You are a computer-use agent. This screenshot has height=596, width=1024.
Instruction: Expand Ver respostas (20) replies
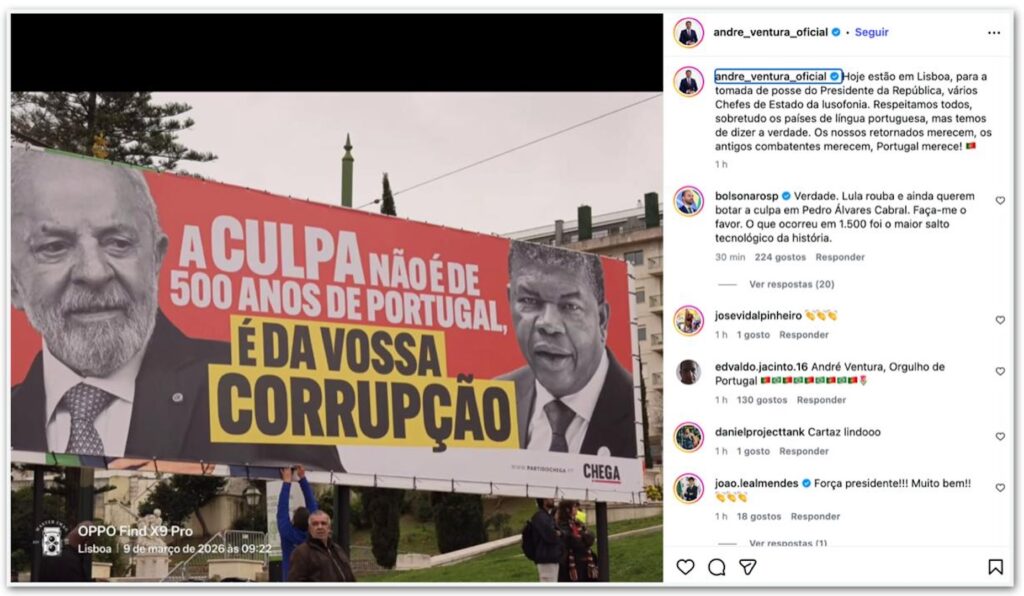(x=792, y=284)
